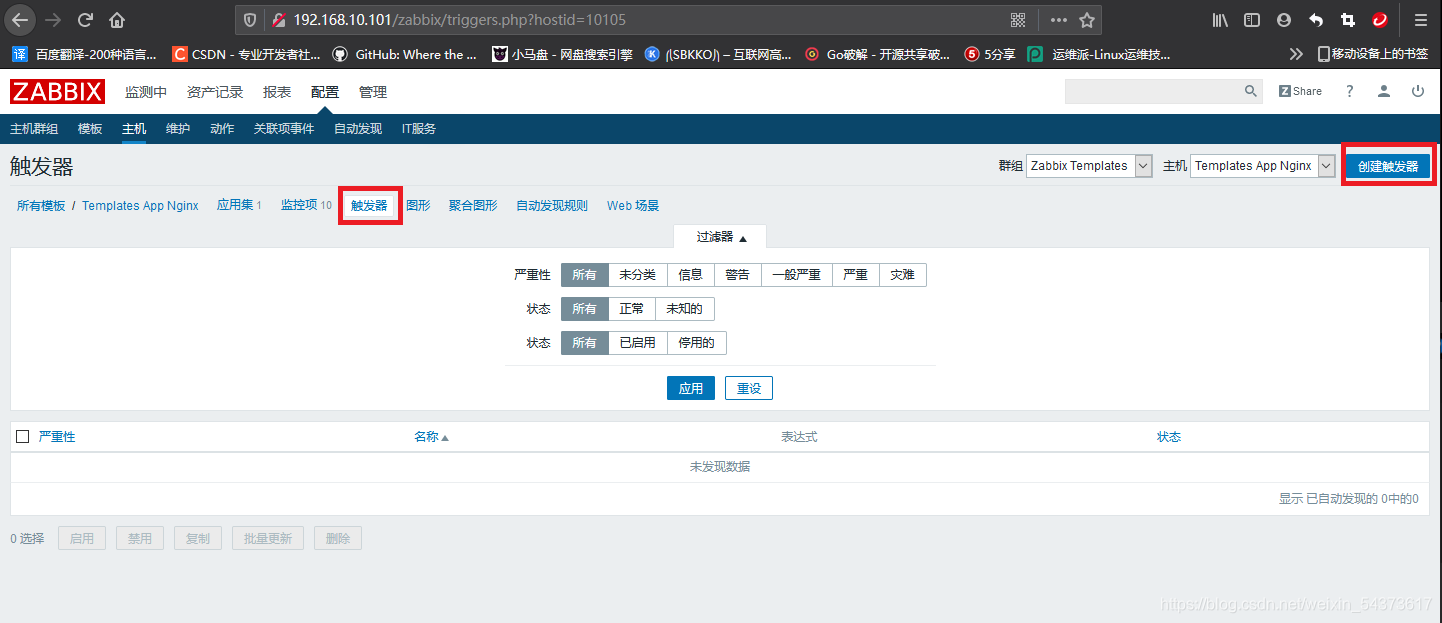Screen dimensions: 1442x623
Task: Click the browser forward arrow
Action: pos(53,19)
